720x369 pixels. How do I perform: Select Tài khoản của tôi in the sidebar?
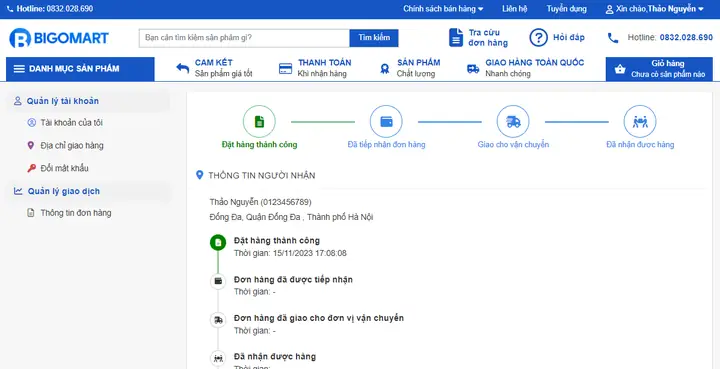tap(71, 123)
